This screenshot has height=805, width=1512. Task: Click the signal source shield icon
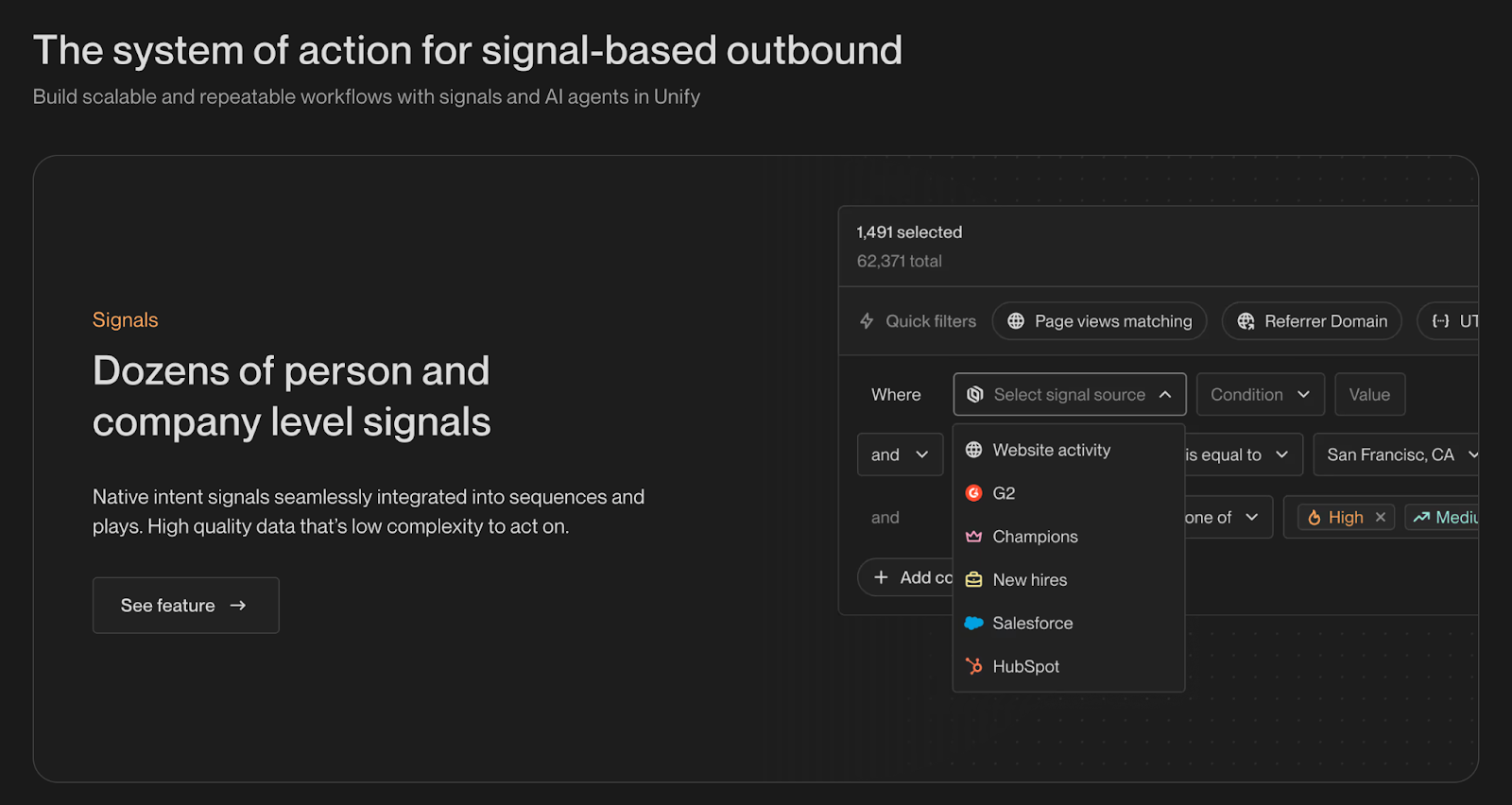tap(974, 394)
